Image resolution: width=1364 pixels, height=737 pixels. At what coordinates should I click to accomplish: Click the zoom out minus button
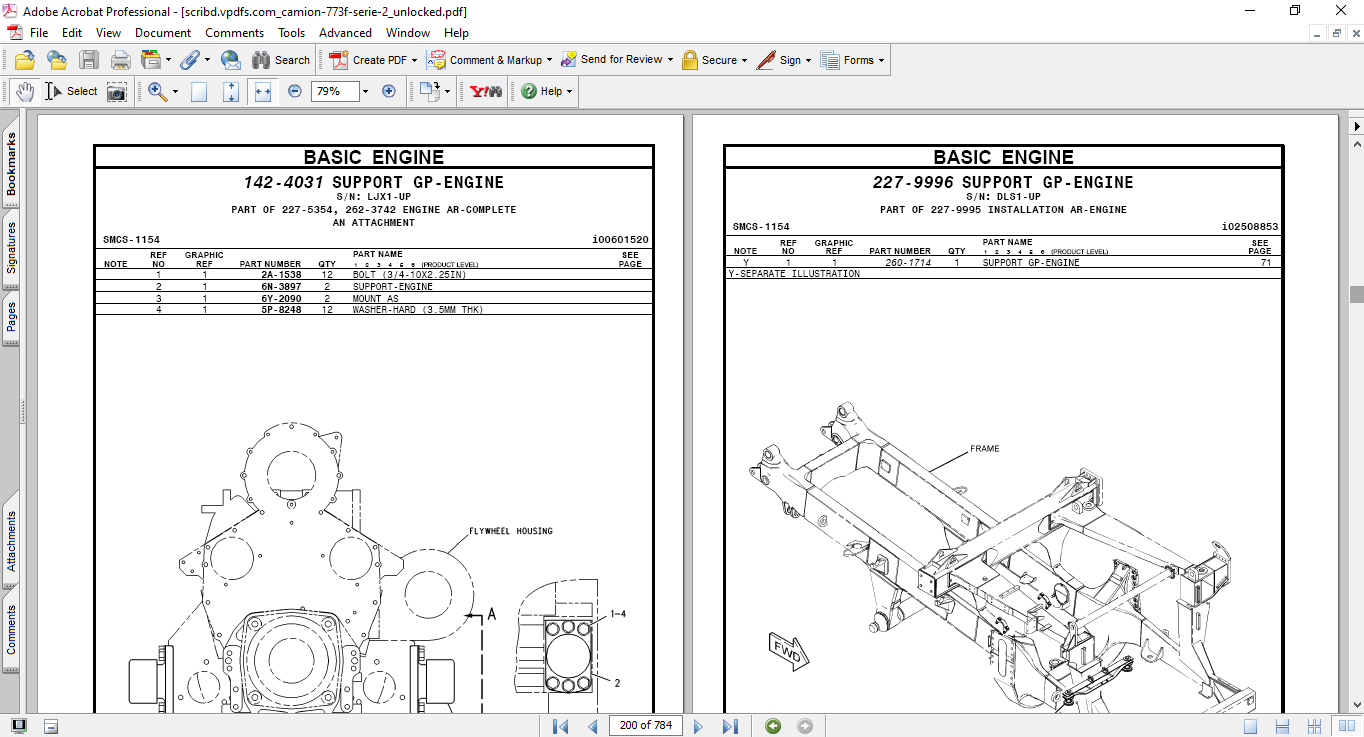tap(295, 91)
